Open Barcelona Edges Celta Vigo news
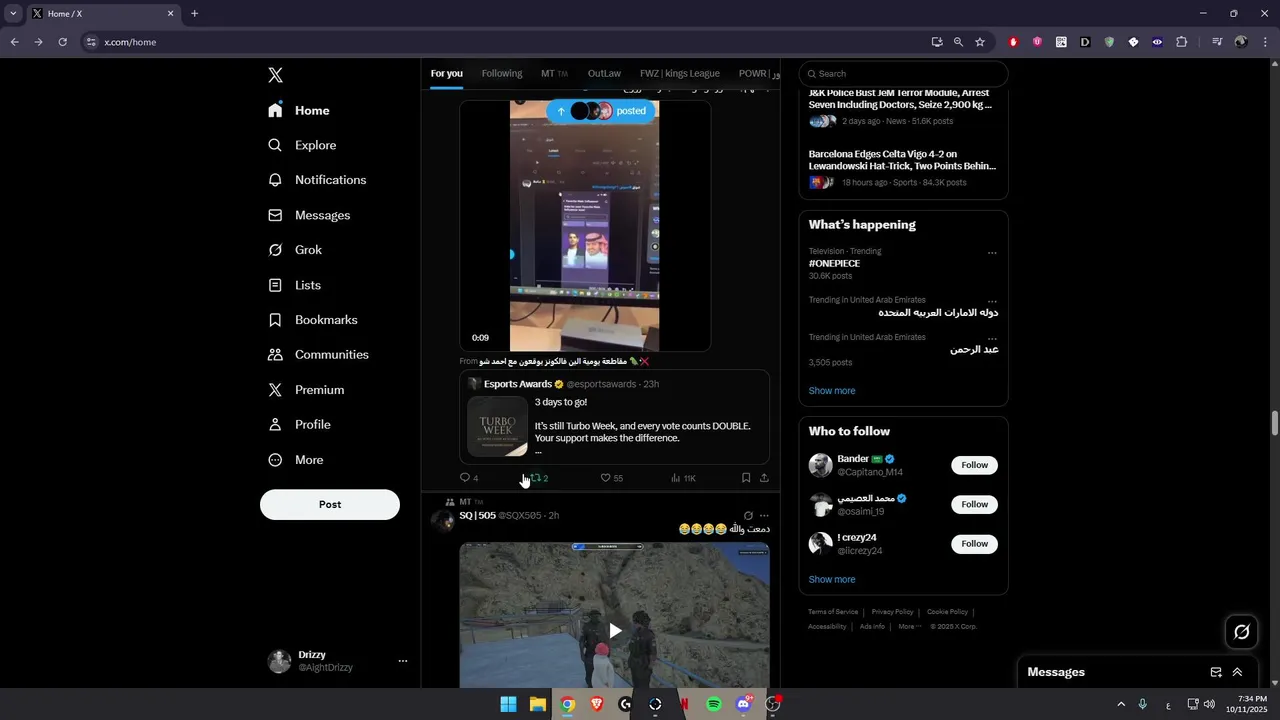 coord(903,168)
